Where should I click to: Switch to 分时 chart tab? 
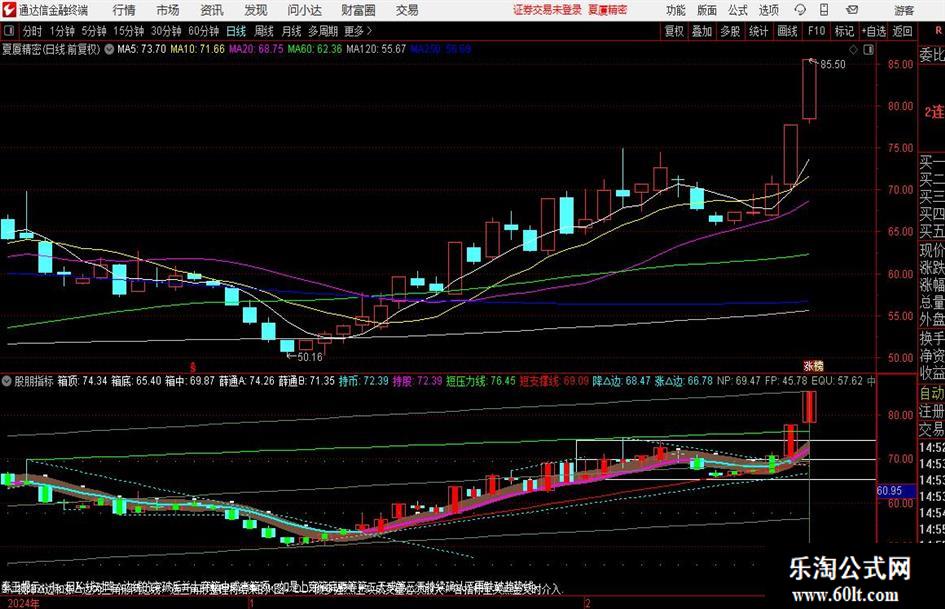point(33,31)
